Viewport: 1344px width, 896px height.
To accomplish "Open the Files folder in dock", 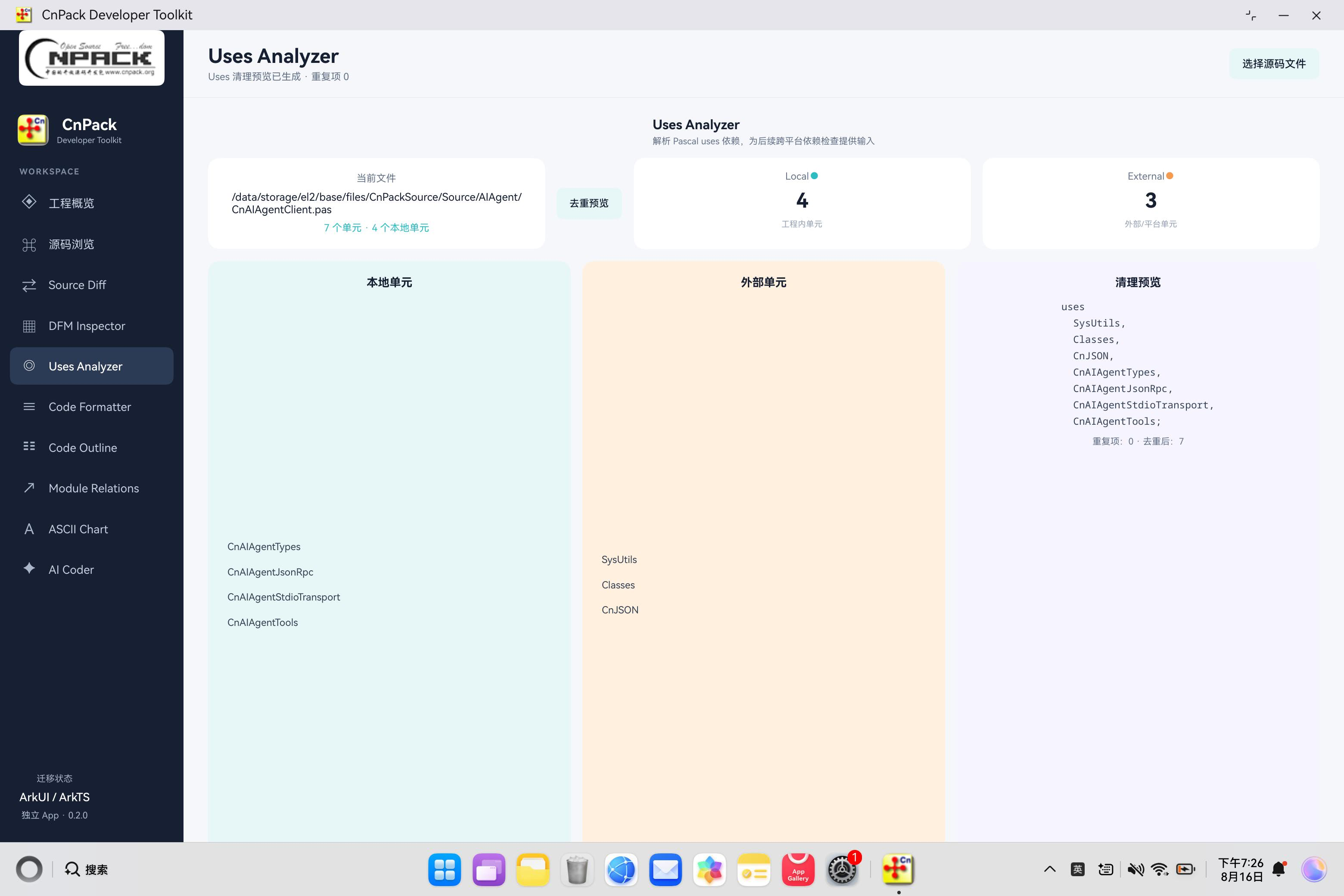I will 532,869.
